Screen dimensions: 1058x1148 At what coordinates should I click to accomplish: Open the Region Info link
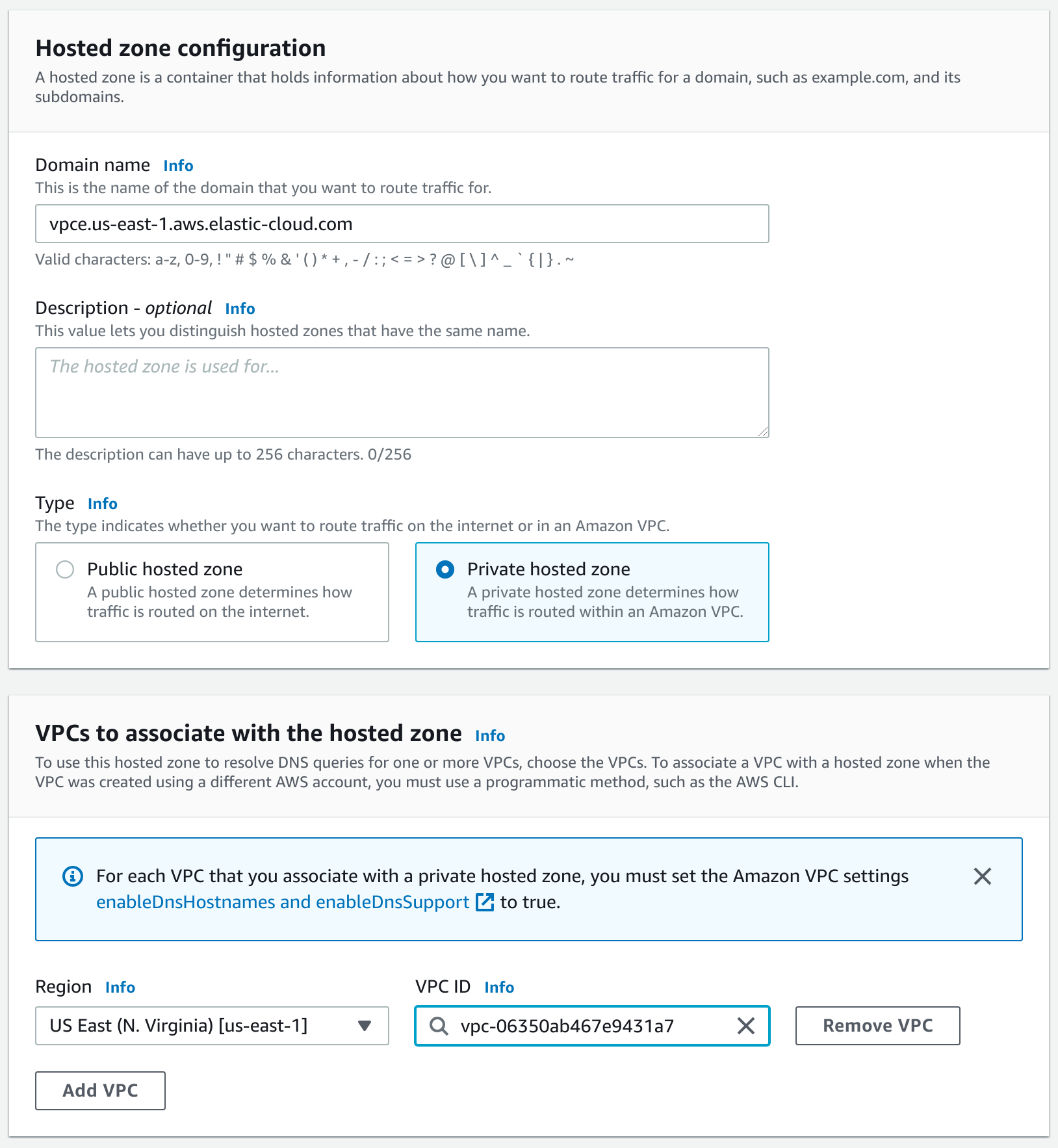(120, 987)
